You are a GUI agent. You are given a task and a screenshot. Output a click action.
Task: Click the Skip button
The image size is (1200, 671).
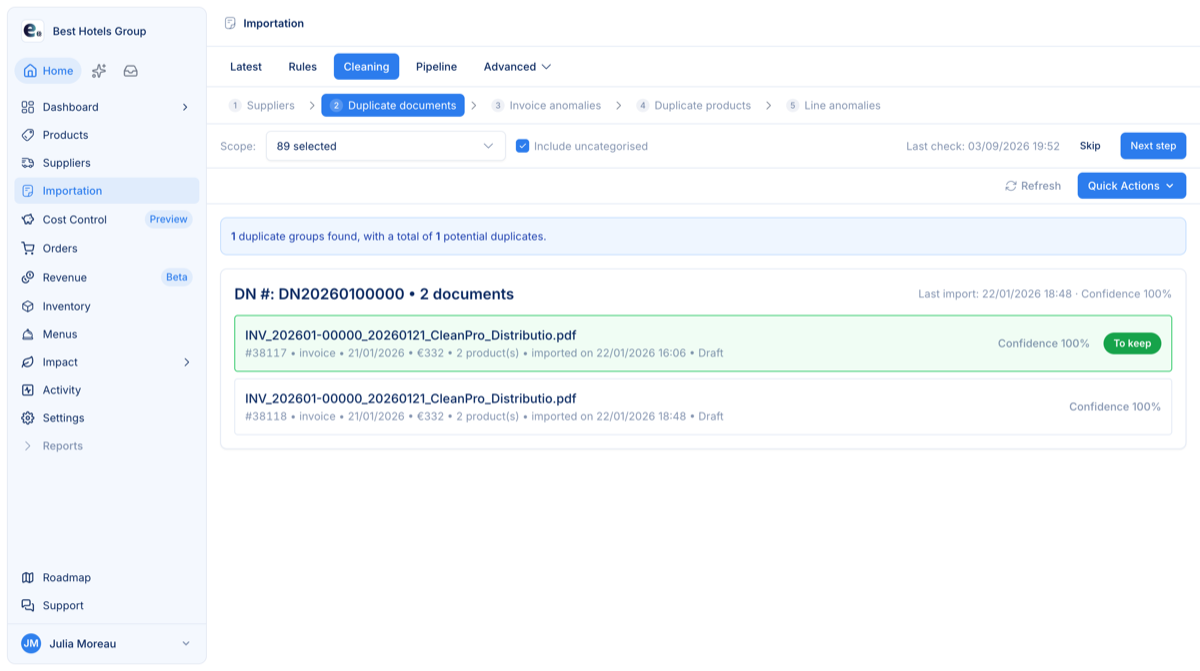point(1090,146)
